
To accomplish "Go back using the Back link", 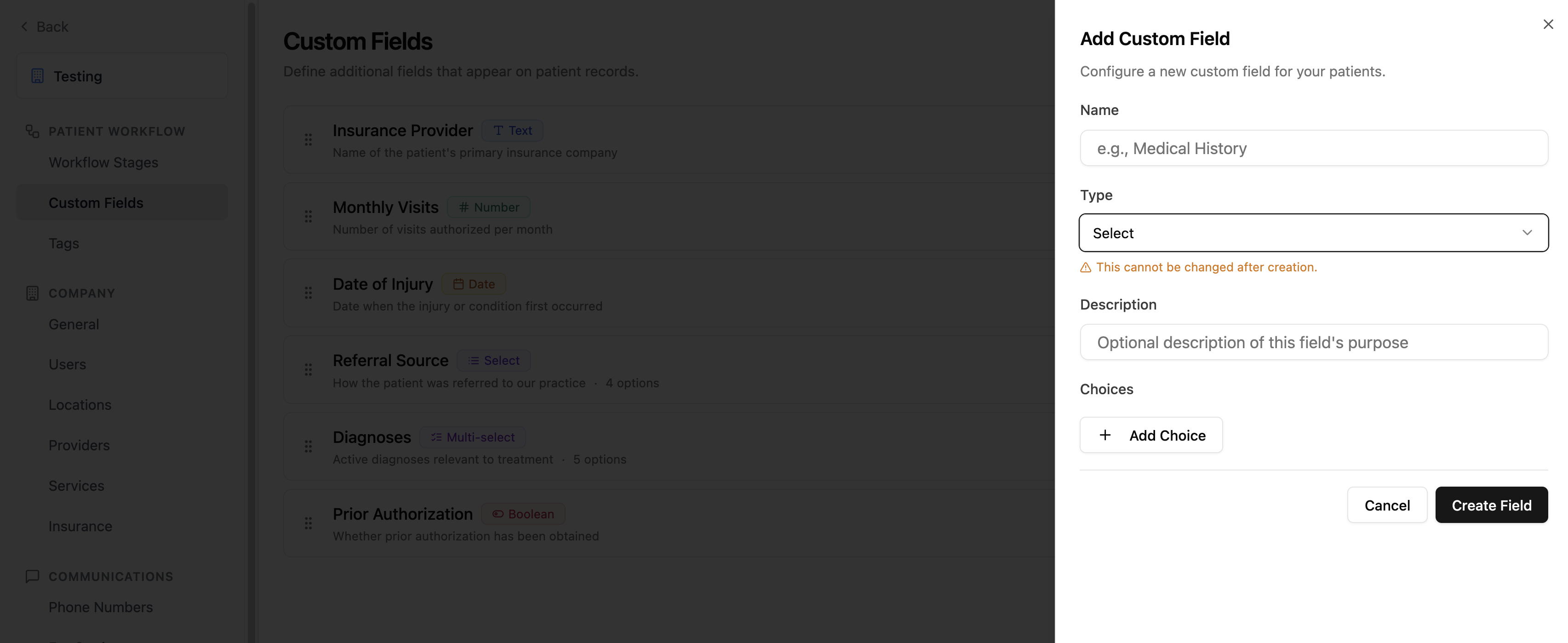I will tap(45, 27).
